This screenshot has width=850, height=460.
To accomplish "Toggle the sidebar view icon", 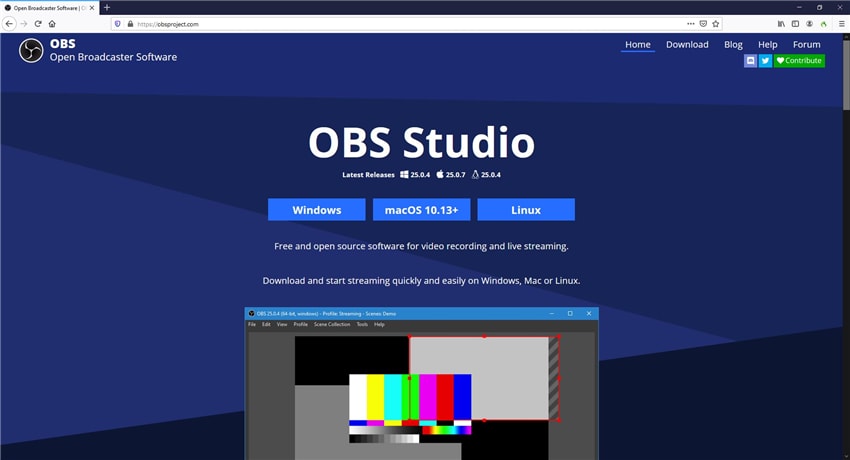I will click(795, 24).
